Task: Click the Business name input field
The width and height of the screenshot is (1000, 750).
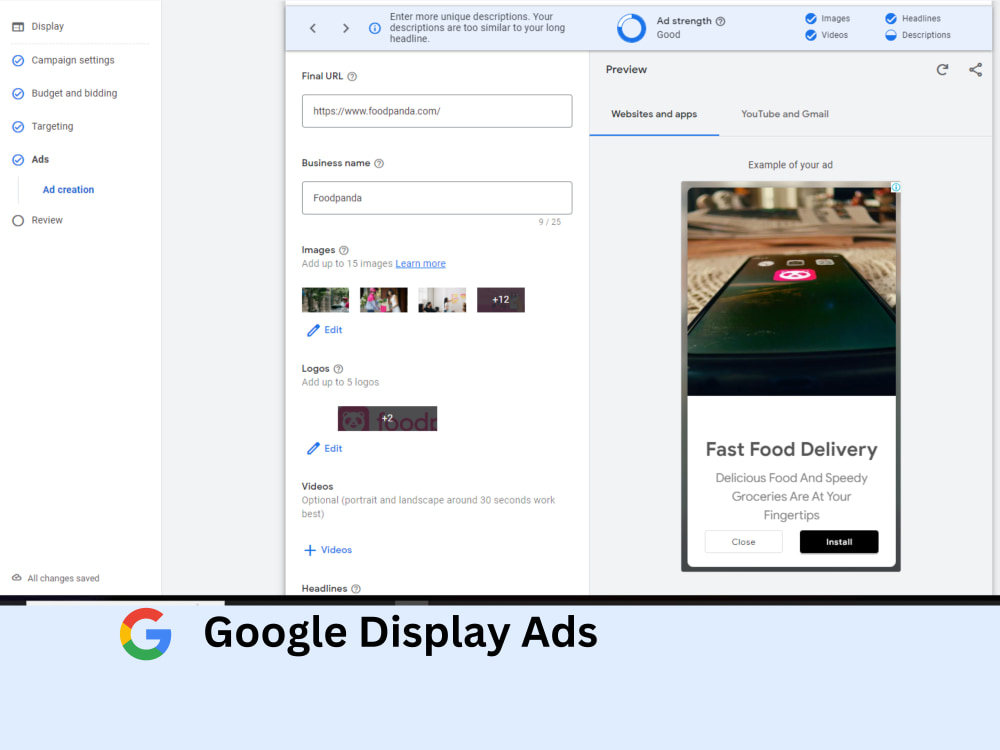Action: (x=437, y=198)
